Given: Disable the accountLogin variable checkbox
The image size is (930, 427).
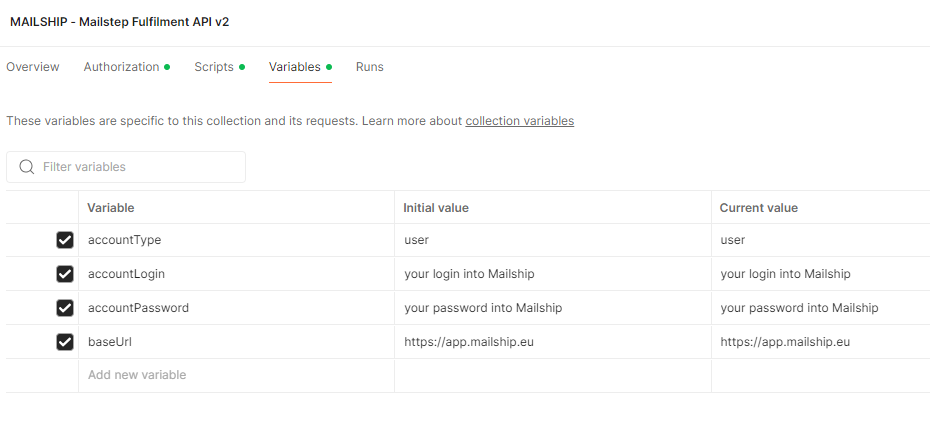Looking at the screenshot, I should click(65, 274).
